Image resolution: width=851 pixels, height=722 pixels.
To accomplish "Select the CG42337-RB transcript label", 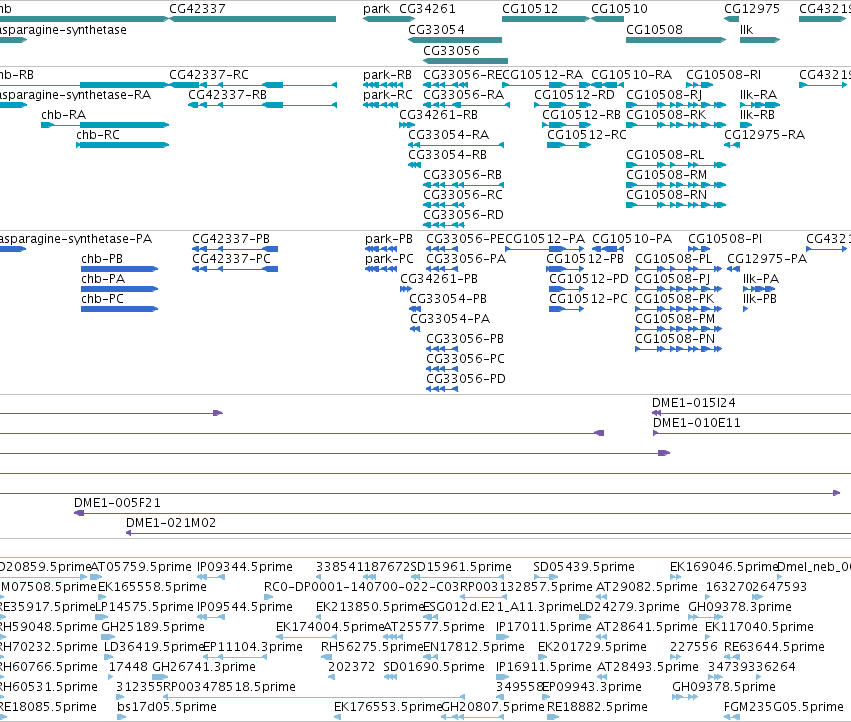I will pyautogui.click(x=227, y=94).
